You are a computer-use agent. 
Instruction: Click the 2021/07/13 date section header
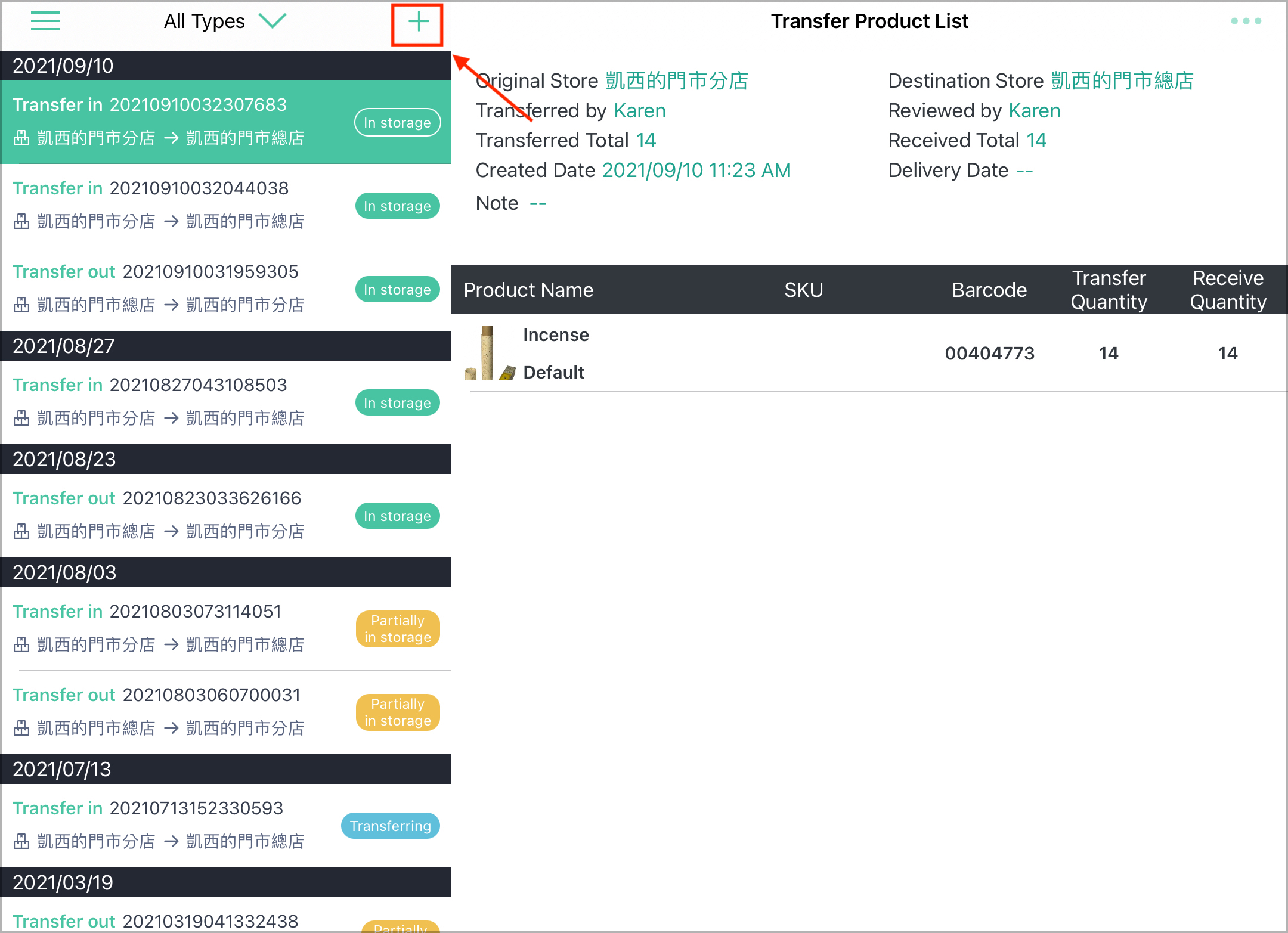coord(225,769)
